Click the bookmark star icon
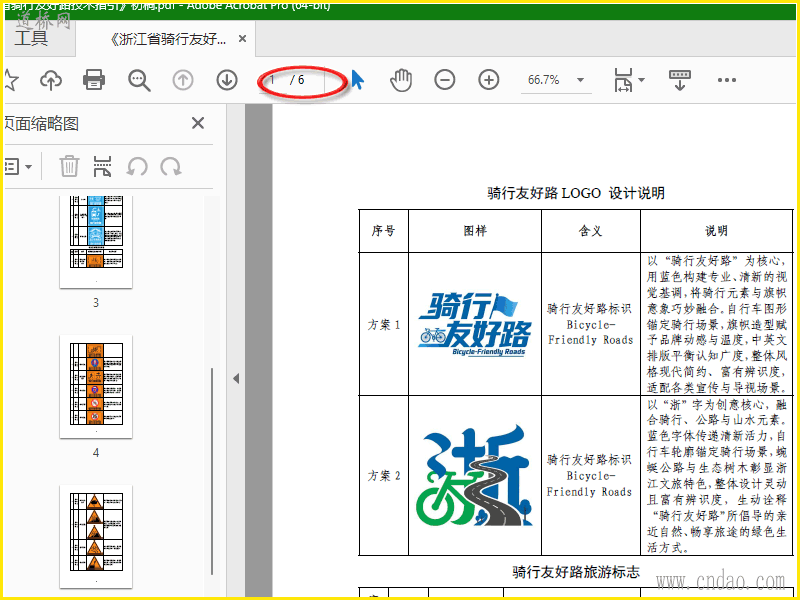Viewport: 800px width, 600px height. pyautogui.click(x=10, y=80)
